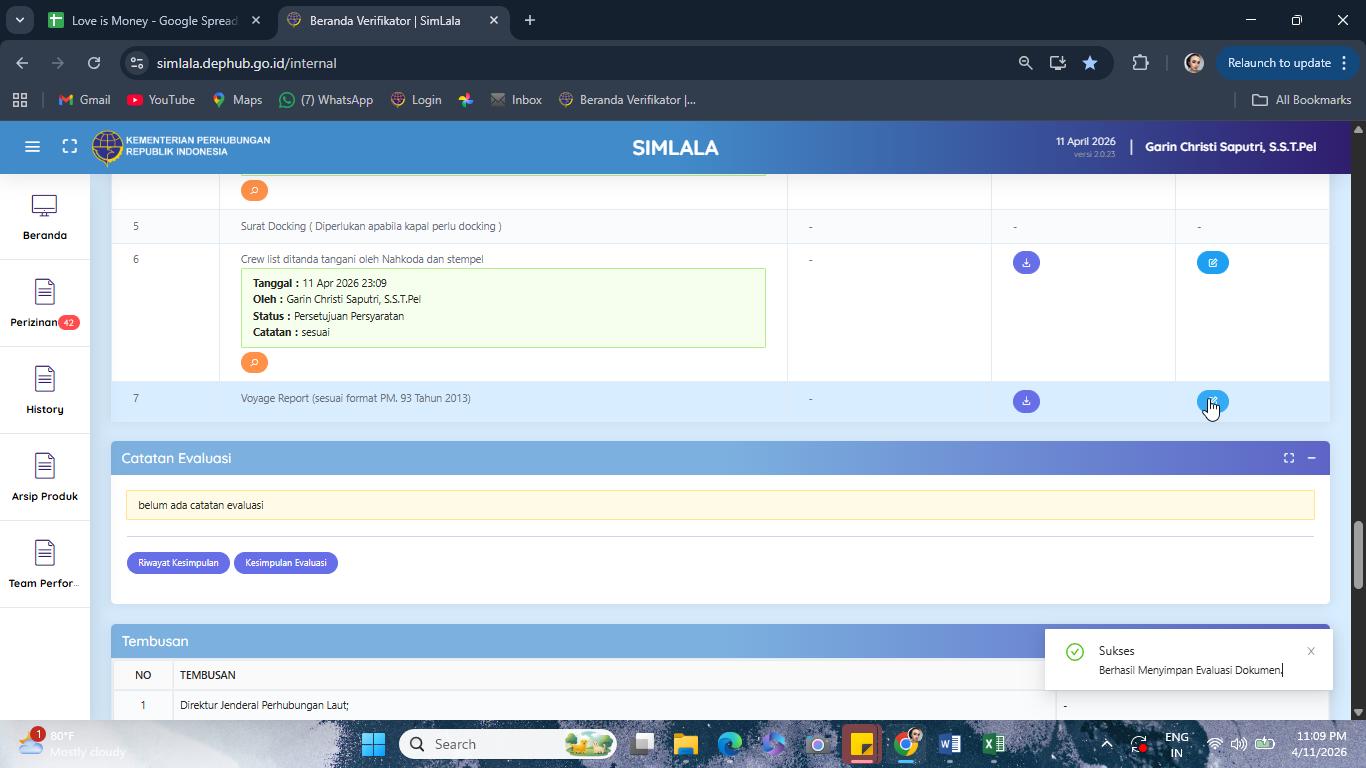
Task: Click orange search icon under Crew list note
Action: (254, 362)
